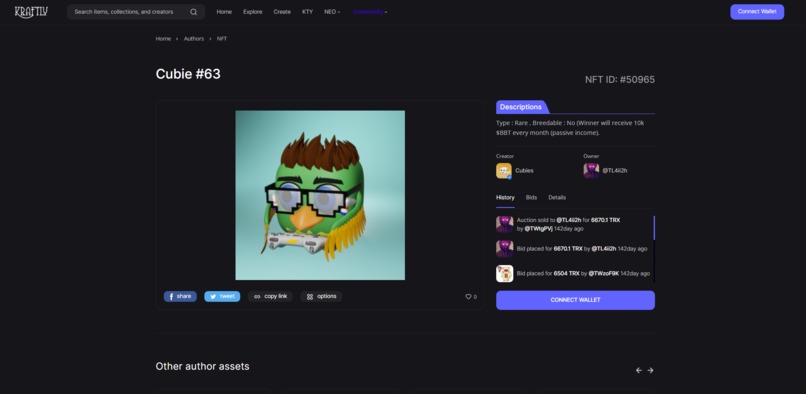Screen dimensions: 806x394
Task: Go to previous author assets arrow
Action: click(x=638, y=370)
